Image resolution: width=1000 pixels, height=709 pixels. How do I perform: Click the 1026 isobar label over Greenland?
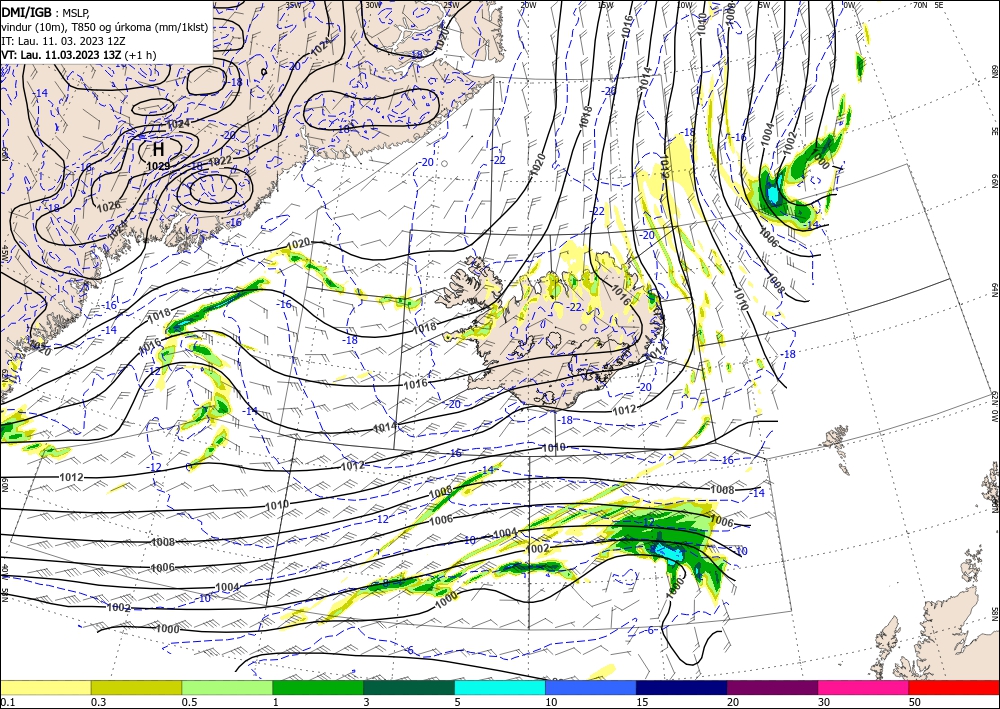point(108,206)
